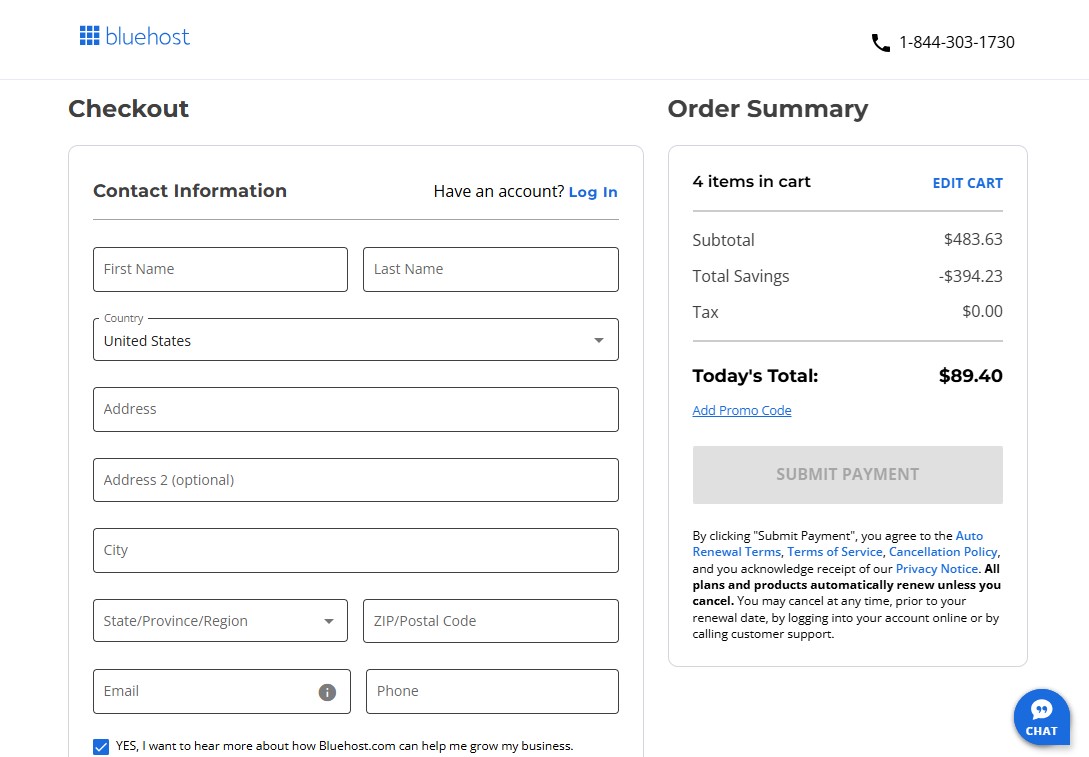Viewport: 1089px width, 757px height.
Task: Uncheck the Bluehost marketing opt-in checkbox
Action: (101, 747)
